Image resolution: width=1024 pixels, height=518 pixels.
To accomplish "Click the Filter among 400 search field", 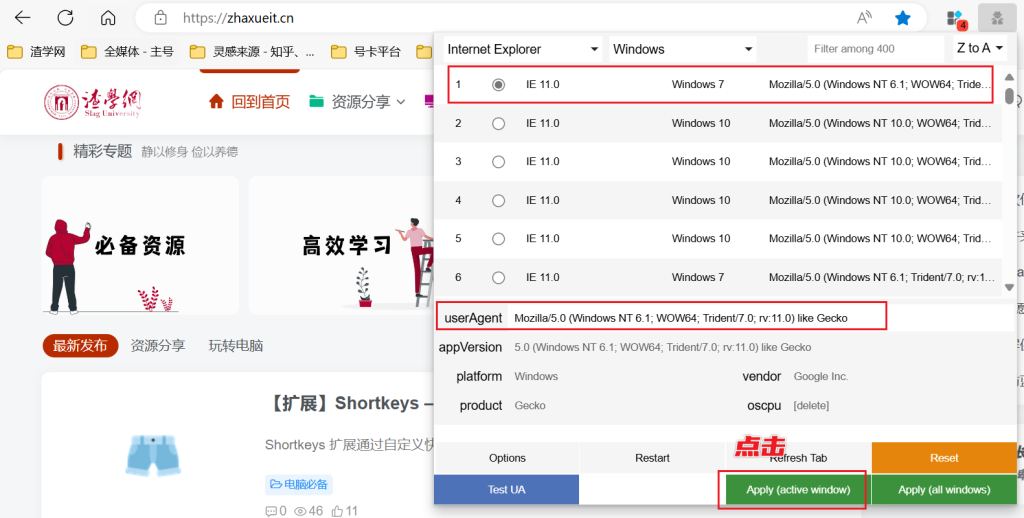I will coord(875,49).
